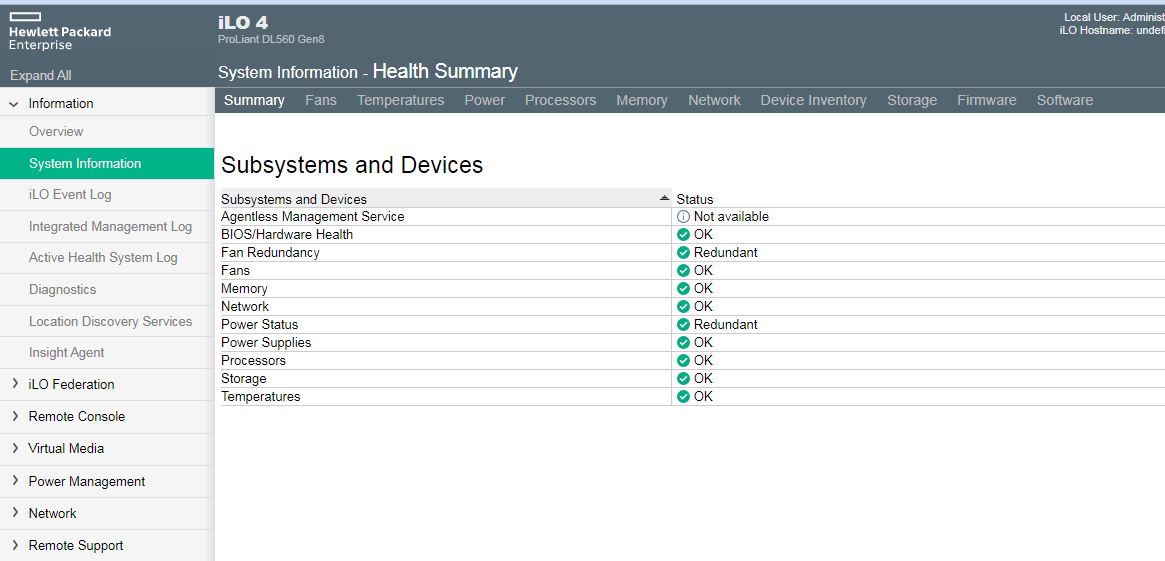This screenshot has width=1165, height=561.
Task: Click green check icon in Network row
Action: point(684,306)
